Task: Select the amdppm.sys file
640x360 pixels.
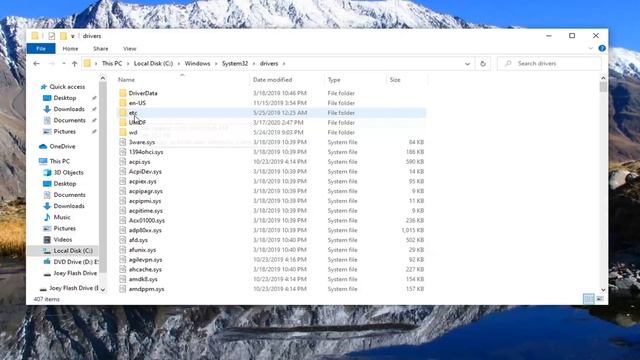Action: 146,289
